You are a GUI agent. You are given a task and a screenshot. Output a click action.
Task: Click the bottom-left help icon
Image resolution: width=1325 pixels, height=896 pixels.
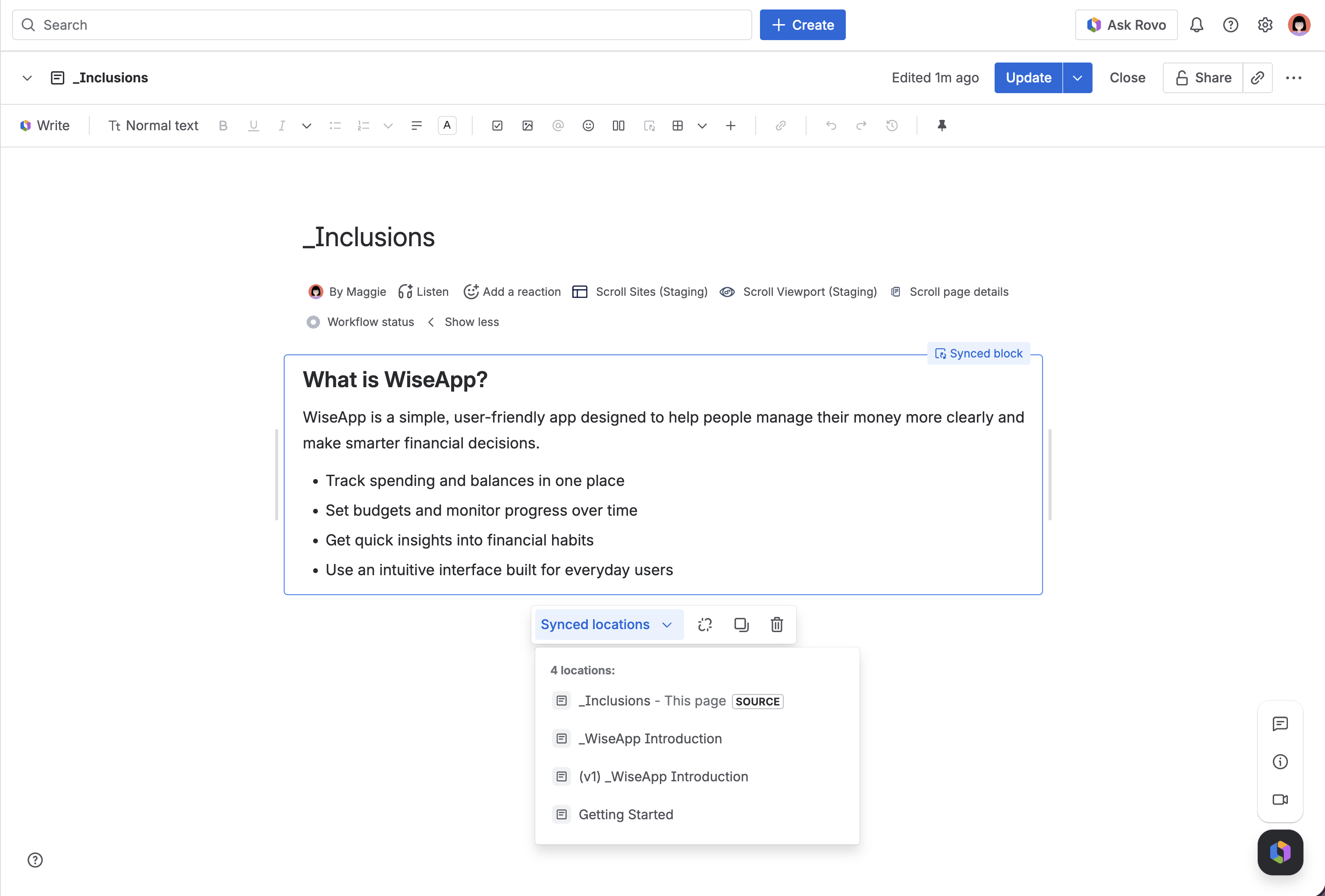(35, 860)
